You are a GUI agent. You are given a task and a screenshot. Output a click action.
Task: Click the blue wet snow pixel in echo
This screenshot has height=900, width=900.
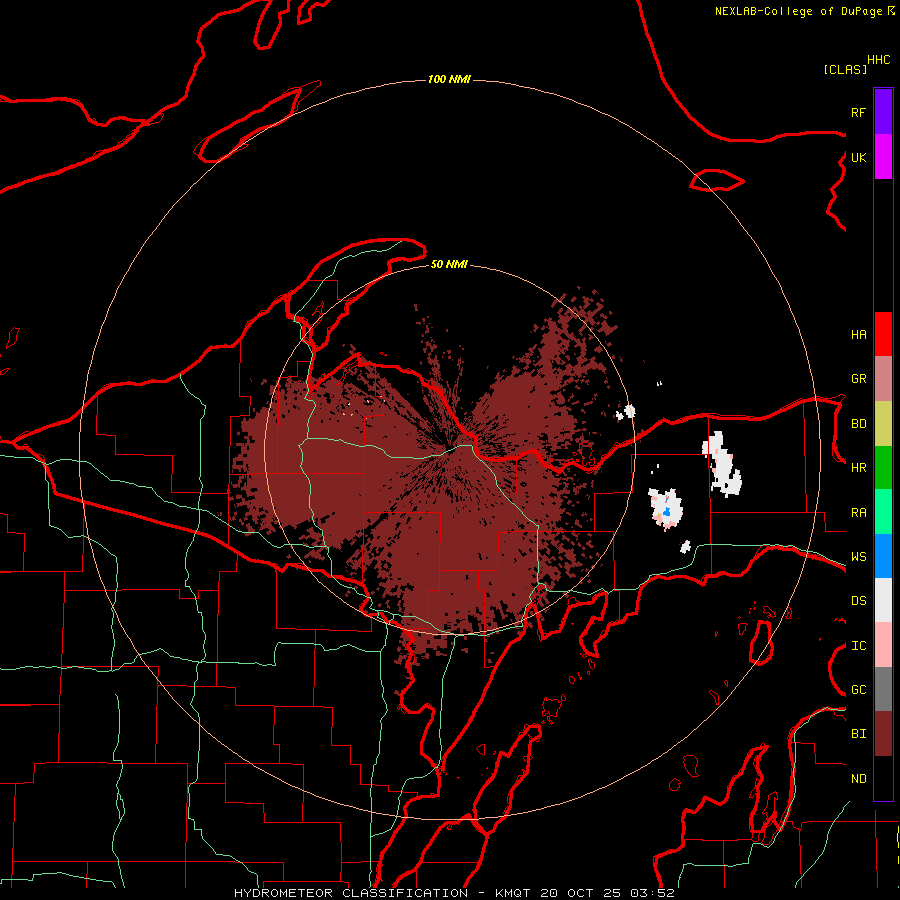pos(666,511)
